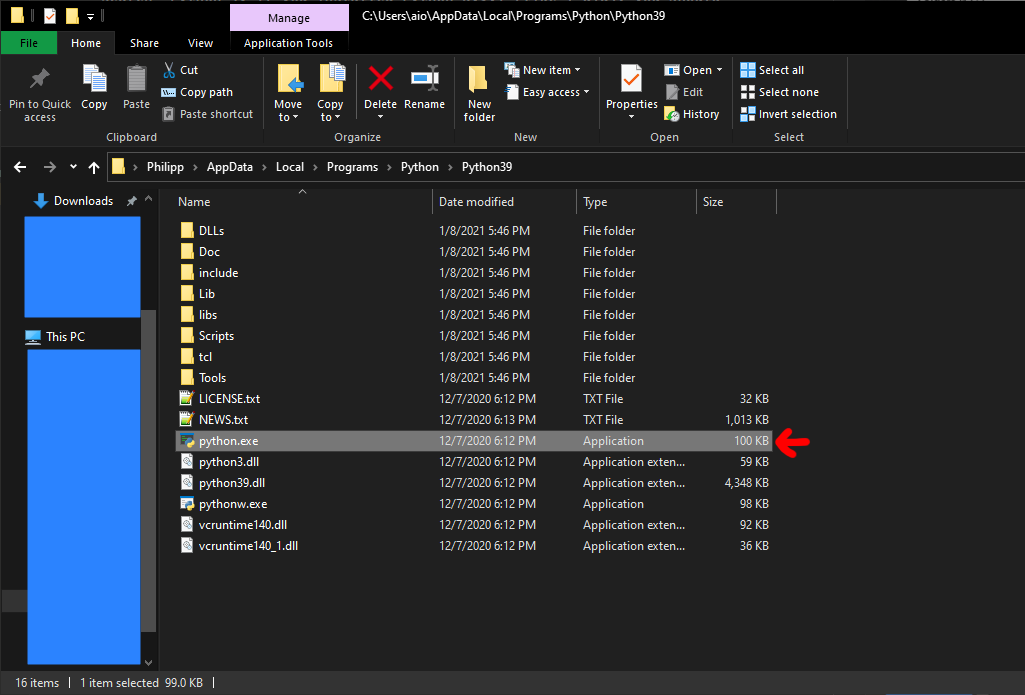Image resolution: width=1025 pixels, height=695 pixels.
Task: Click the Rename icon in ribbon
Action: tap(424, 80)
